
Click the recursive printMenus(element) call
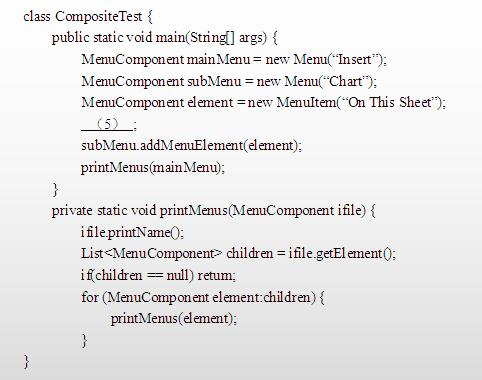[x=174, y=318]
